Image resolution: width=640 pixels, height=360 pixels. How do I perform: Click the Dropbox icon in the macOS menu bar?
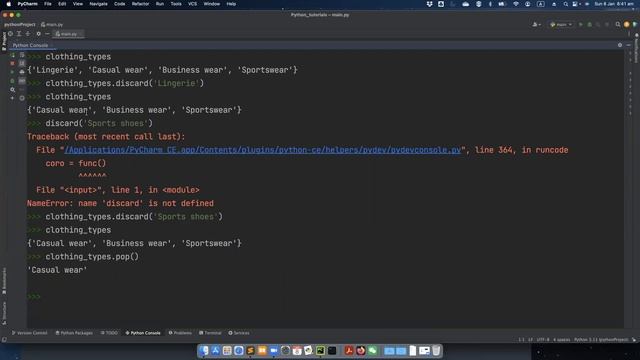[429, 4]
